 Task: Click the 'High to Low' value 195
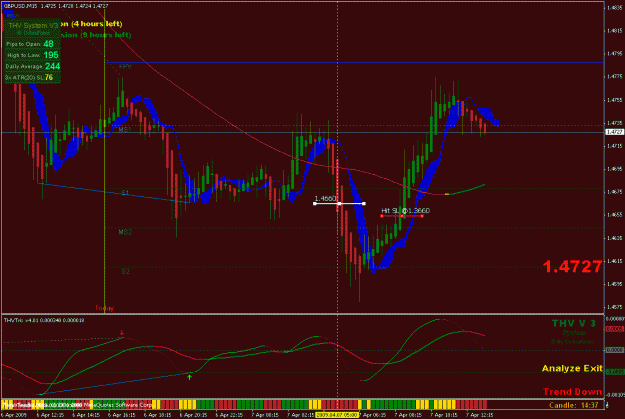coord(51,55)
